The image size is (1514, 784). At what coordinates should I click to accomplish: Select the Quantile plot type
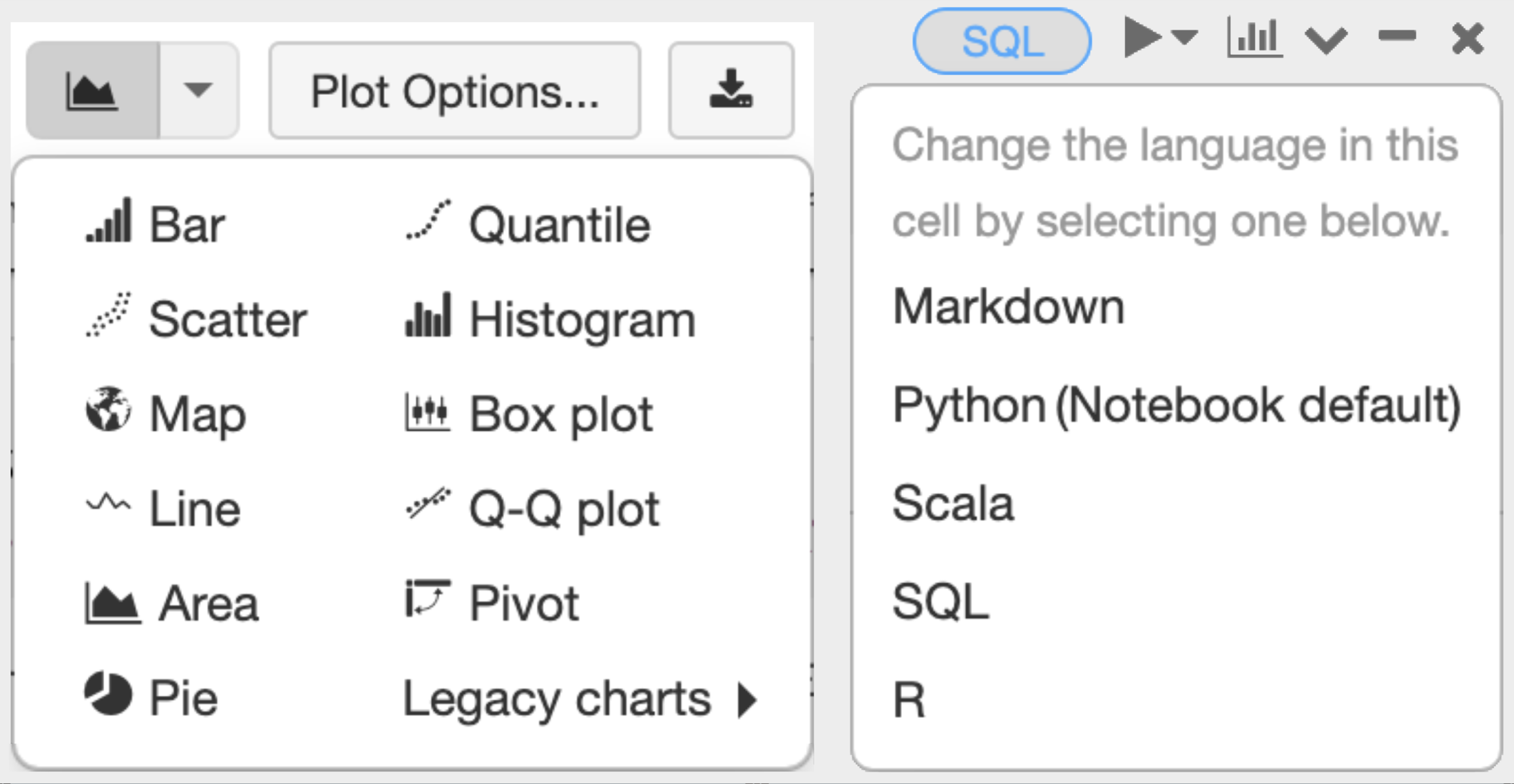[559, 222]
